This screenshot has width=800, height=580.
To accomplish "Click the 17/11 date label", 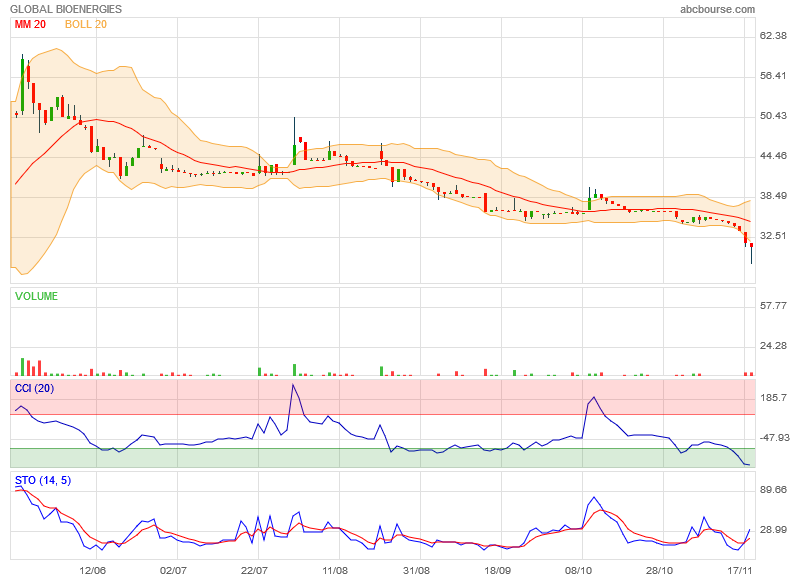I will coord(740,570).
